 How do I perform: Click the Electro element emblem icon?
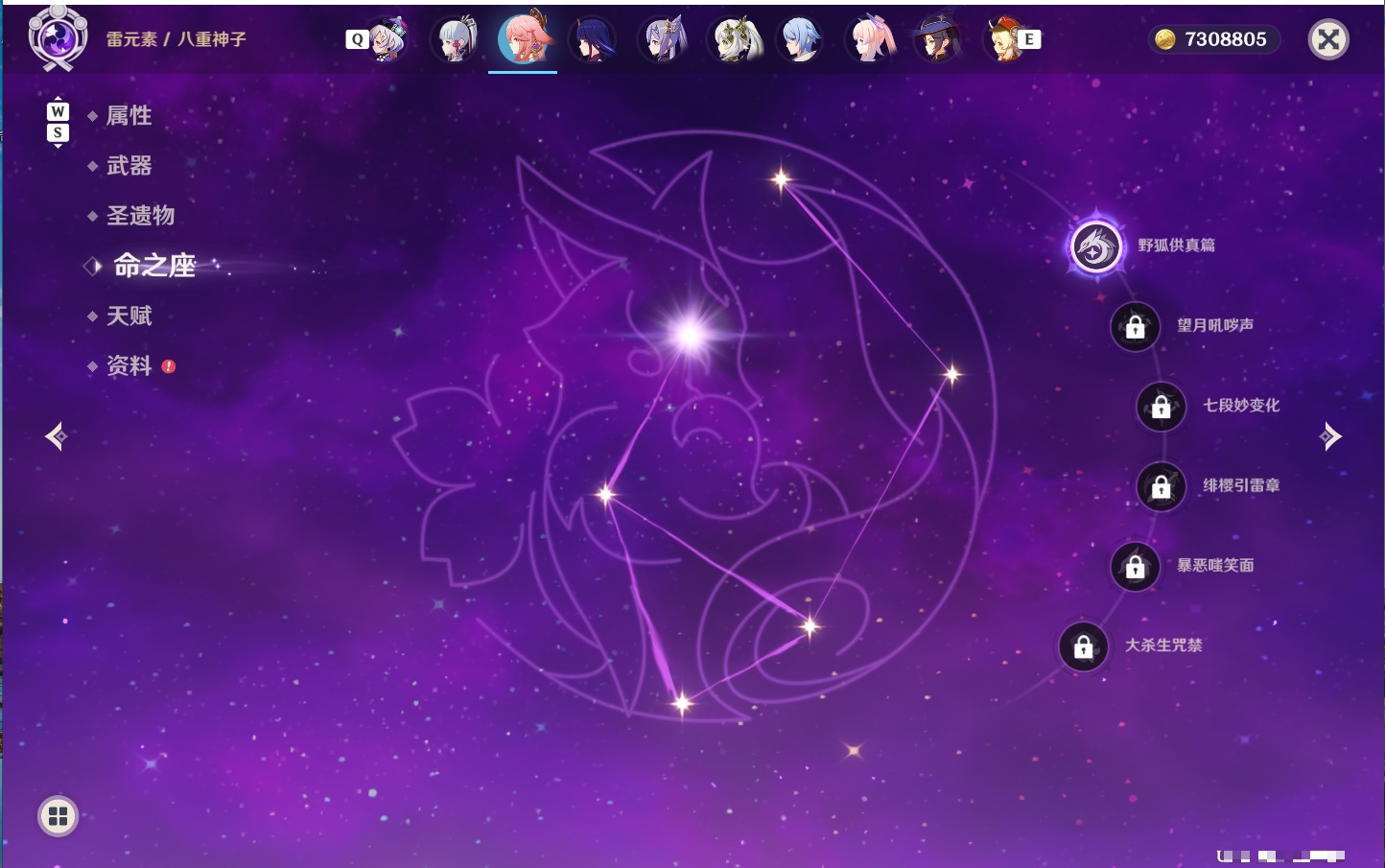click(x=58, y=38)
